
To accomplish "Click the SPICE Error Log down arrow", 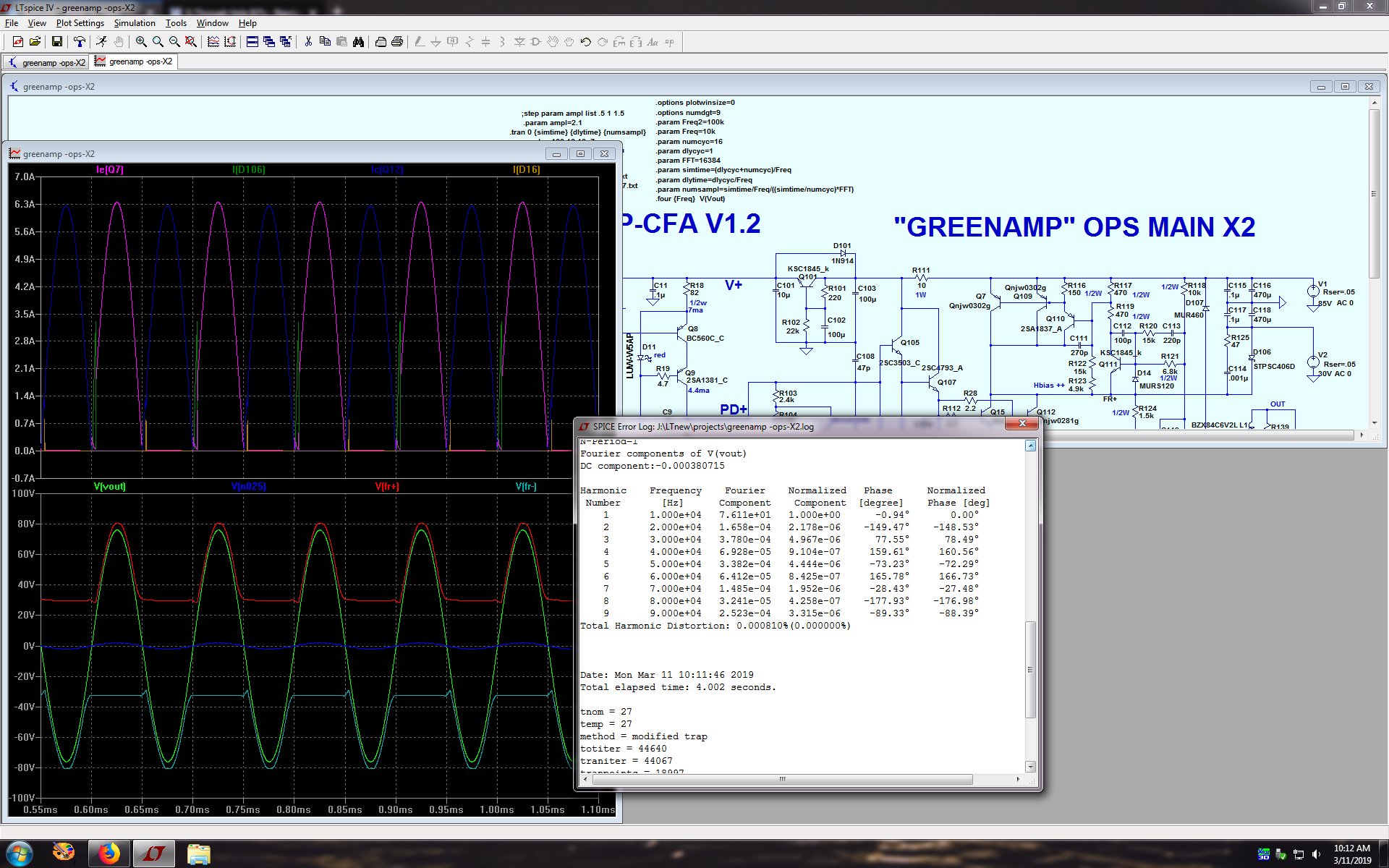I will coord(1031,767).
